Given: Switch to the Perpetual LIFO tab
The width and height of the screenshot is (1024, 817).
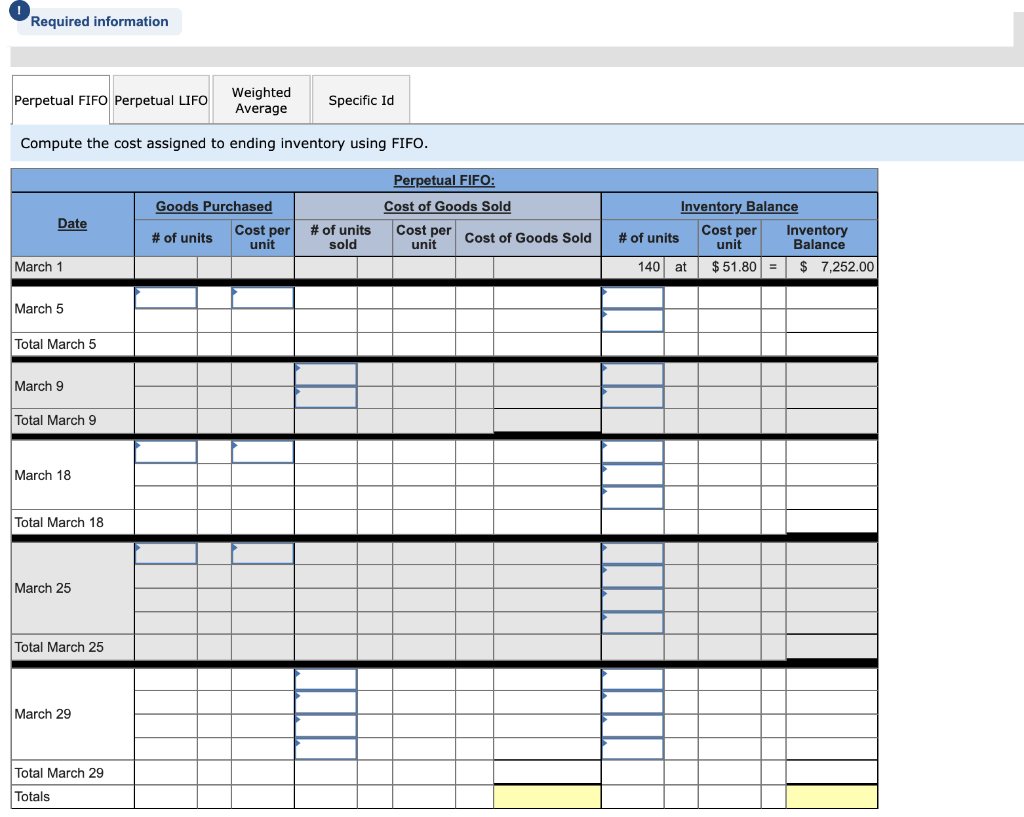Looking at the screenshot, I should point(160,99).
